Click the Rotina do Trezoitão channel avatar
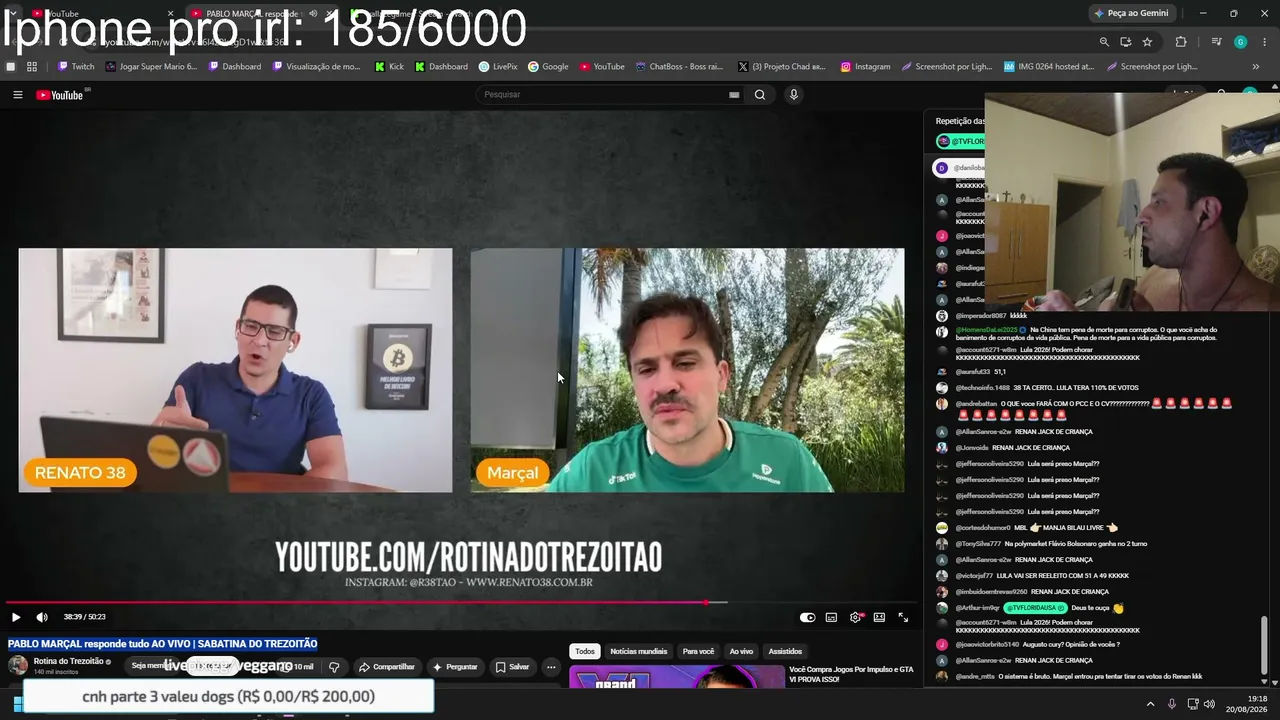 point(18,665)
